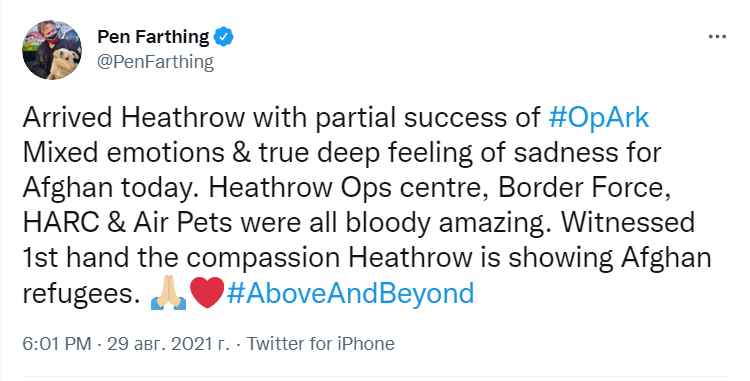Click the dog in the avatar picture

click(x=62, y=65)
